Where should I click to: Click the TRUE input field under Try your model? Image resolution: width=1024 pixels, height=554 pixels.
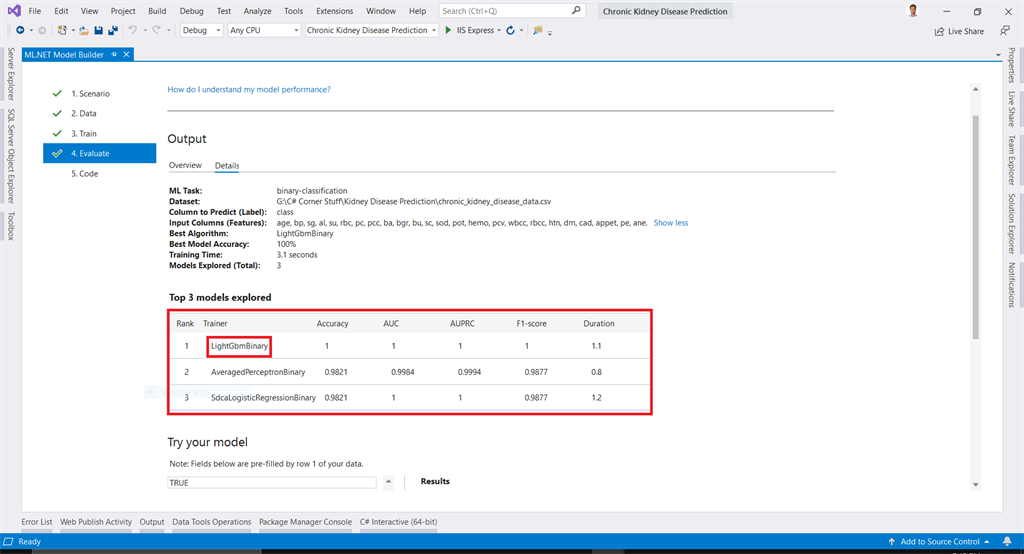pos(272,483)
